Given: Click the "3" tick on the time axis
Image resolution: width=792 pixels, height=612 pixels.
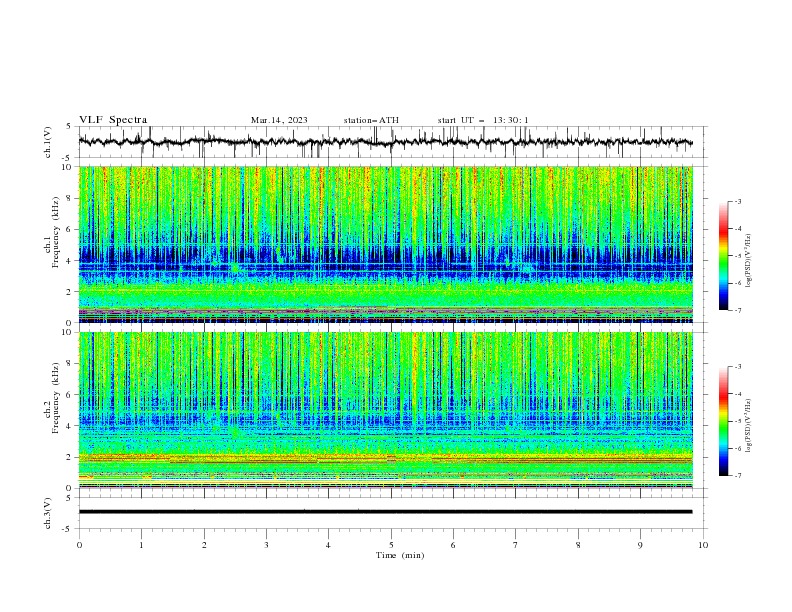Looking at the screenshot, I should (x=266, y=545).
